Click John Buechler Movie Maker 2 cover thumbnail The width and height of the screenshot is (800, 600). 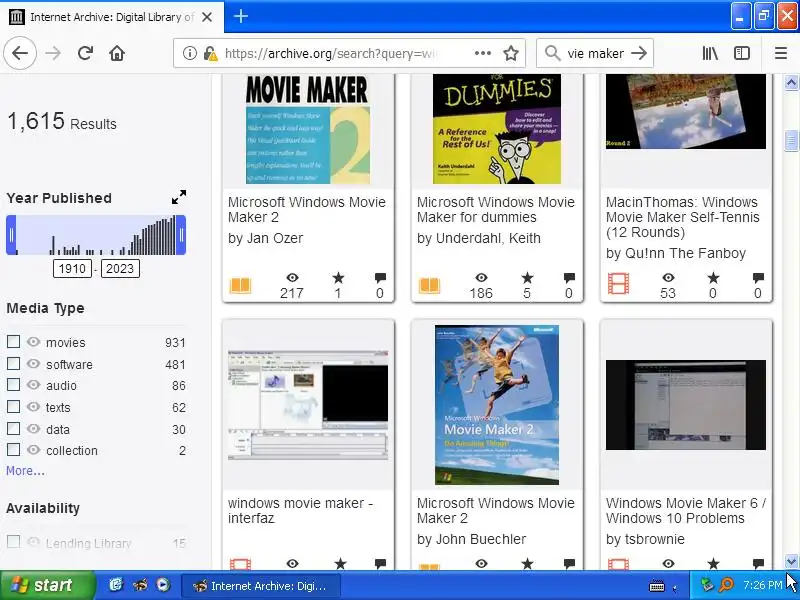497,405
